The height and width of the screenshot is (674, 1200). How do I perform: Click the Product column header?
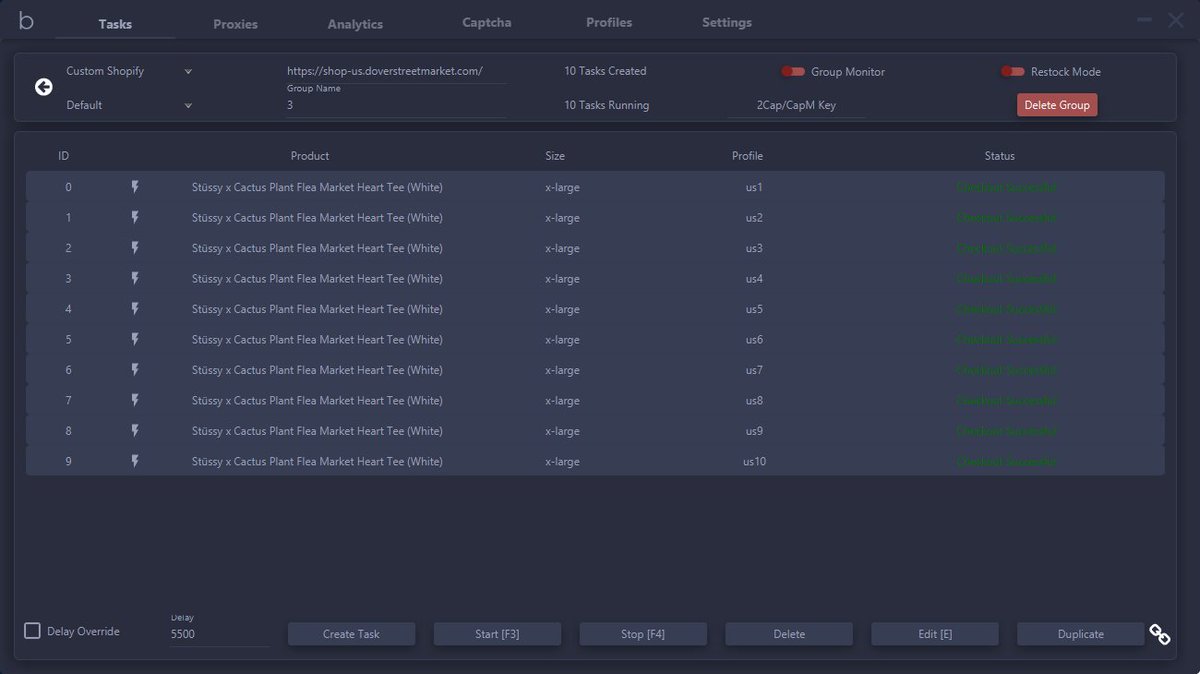[310, 156]
